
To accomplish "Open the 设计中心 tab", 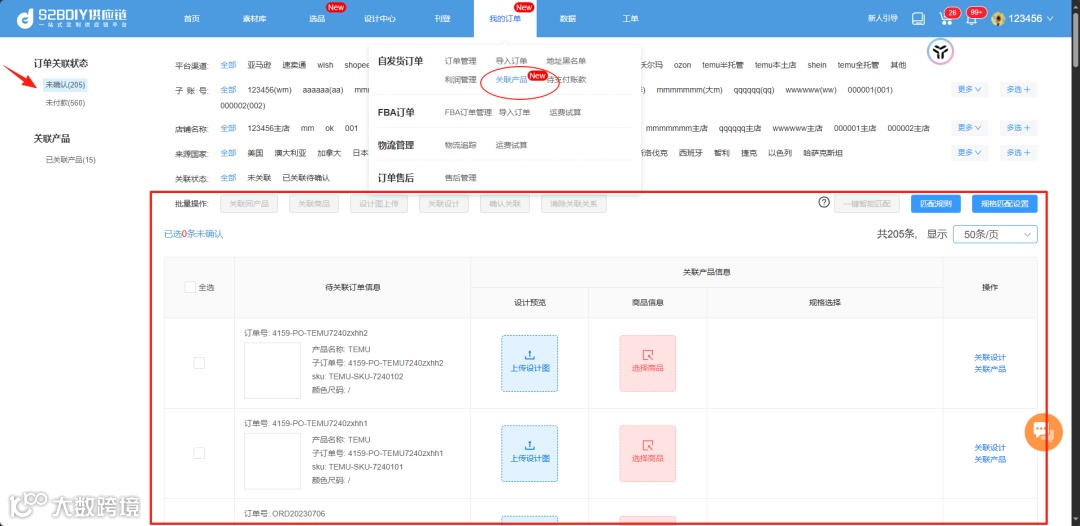I will coord(380,19).
